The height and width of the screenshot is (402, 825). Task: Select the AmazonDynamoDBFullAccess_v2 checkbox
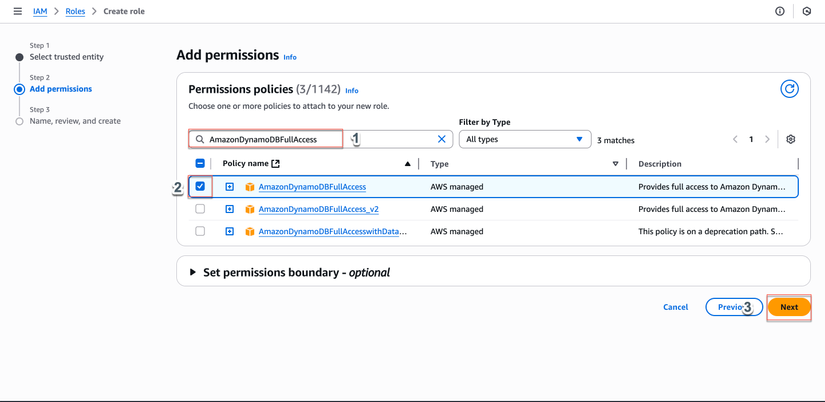pos(200,209)
